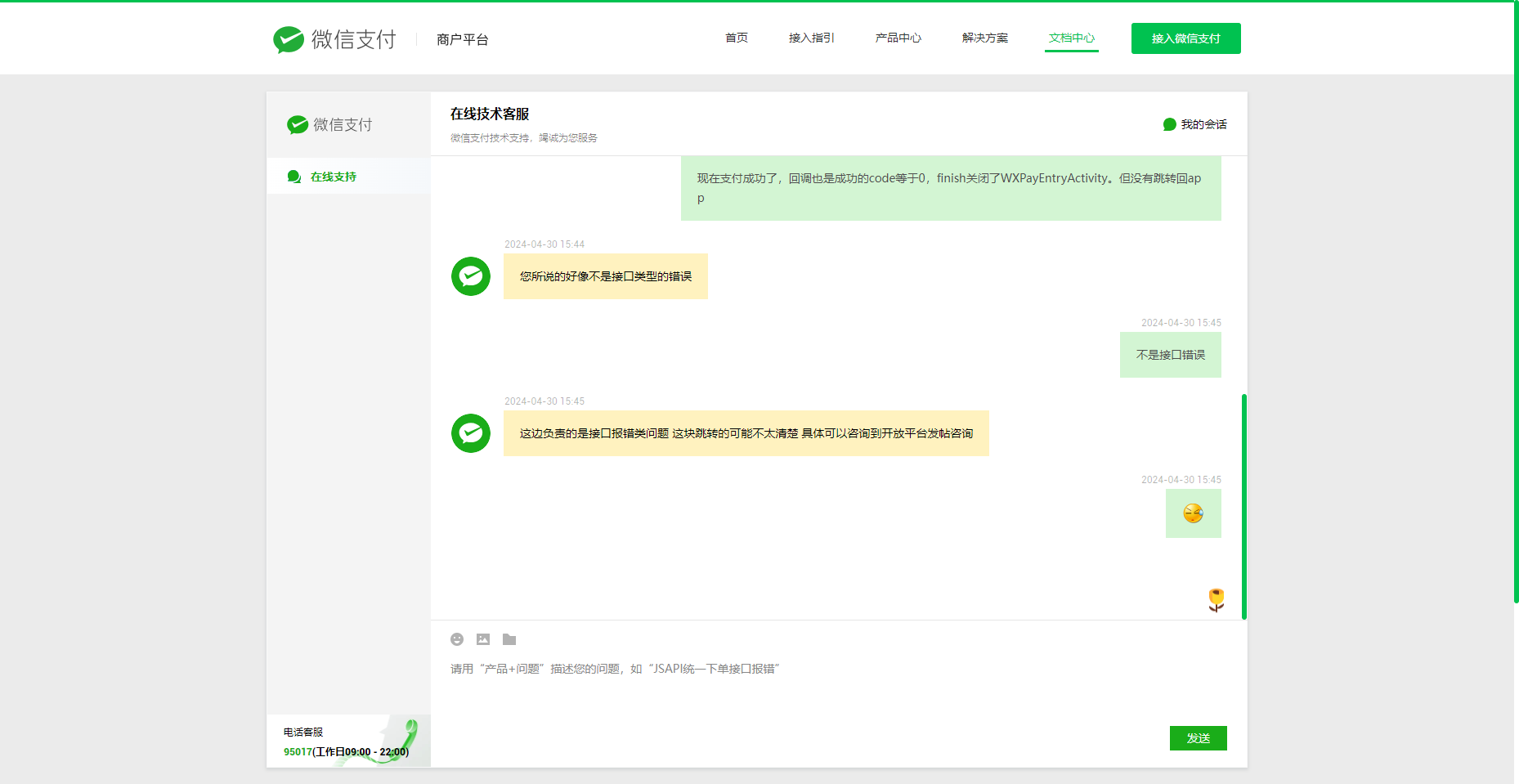Viewport: 1519px width, 784px height.
Task: Click the tulip flower icon
Action: (1217, 600)
